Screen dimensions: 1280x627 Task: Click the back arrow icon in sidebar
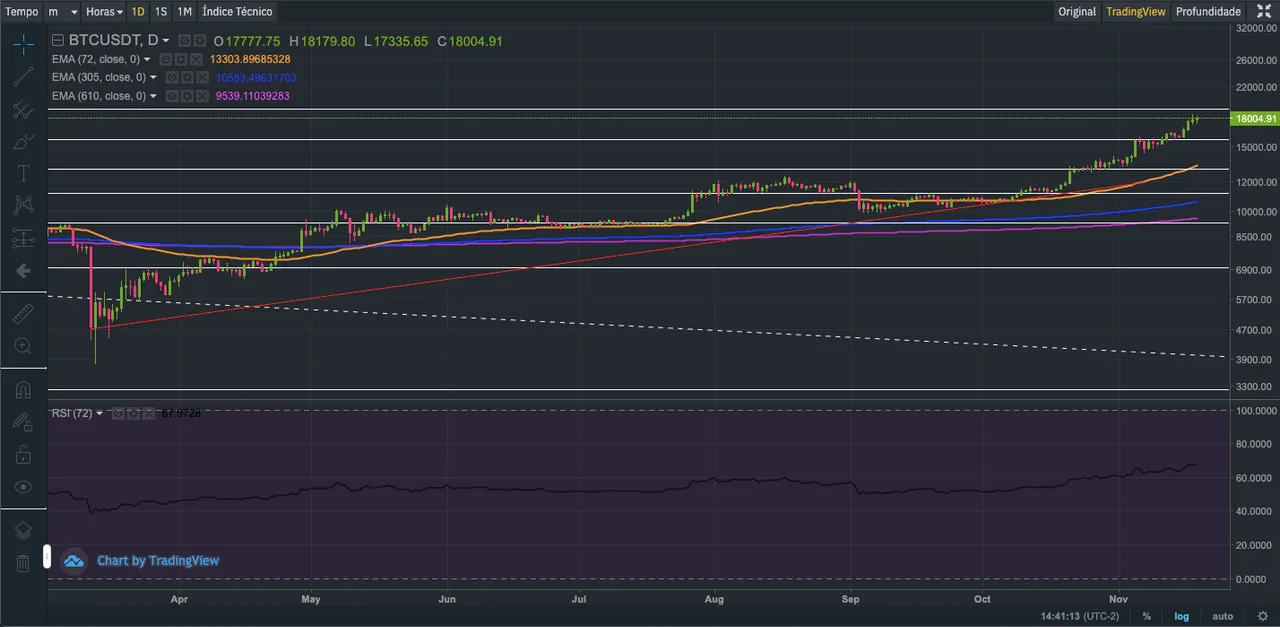click(x=23, y=270)
